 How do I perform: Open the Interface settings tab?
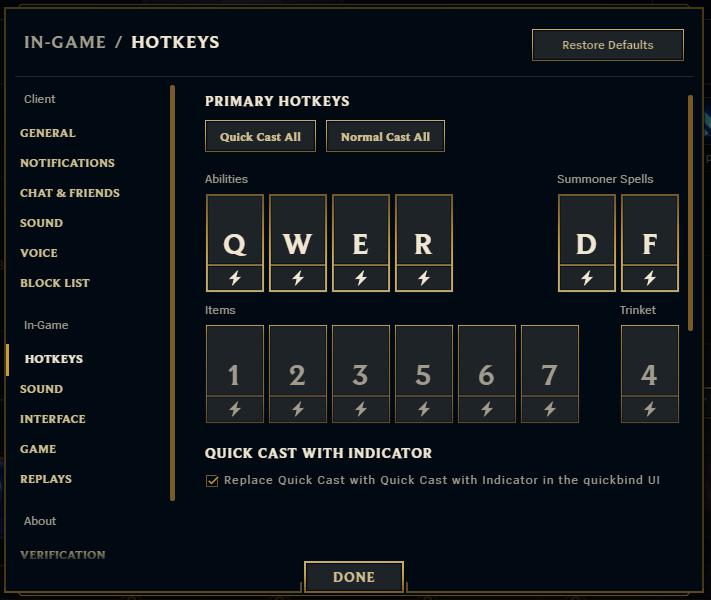tap(53, 419)
